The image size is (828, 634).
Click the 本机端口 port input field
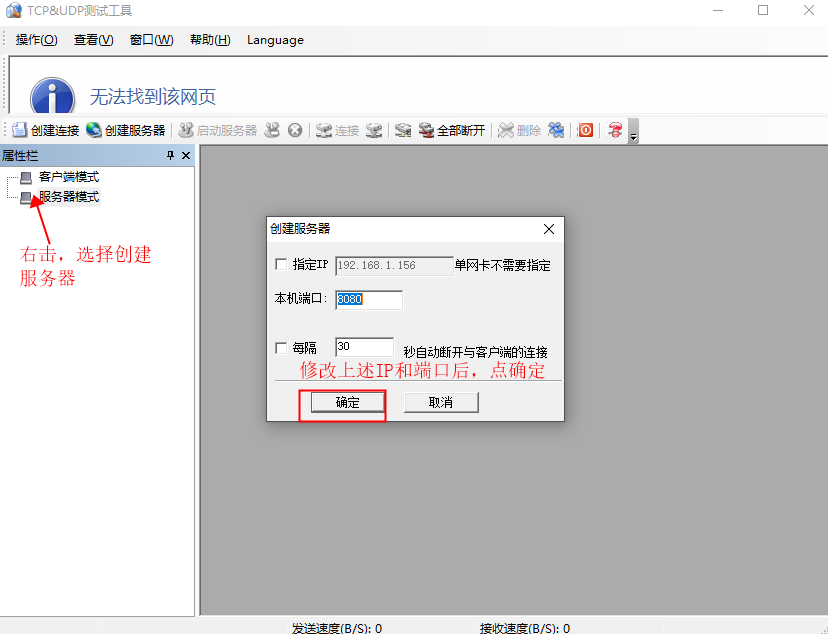(369, 300)
